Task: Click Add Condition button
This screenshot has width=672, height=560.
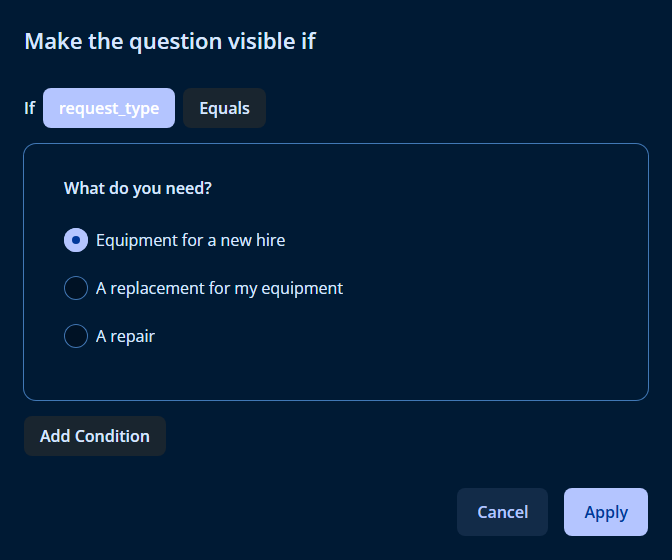Action: click(95, 436)
